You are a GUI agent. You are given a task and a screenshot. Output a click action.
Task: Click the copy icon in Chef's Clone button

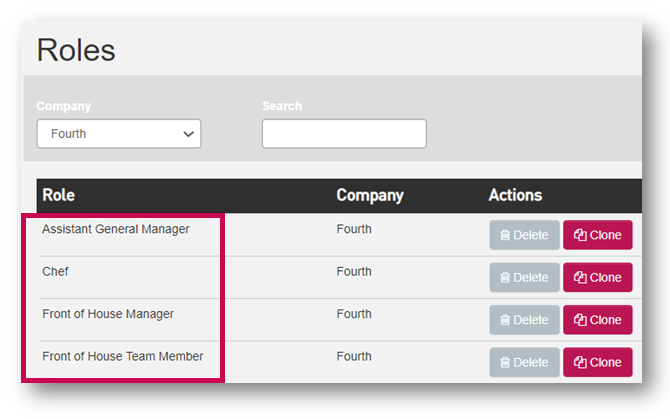579,278
